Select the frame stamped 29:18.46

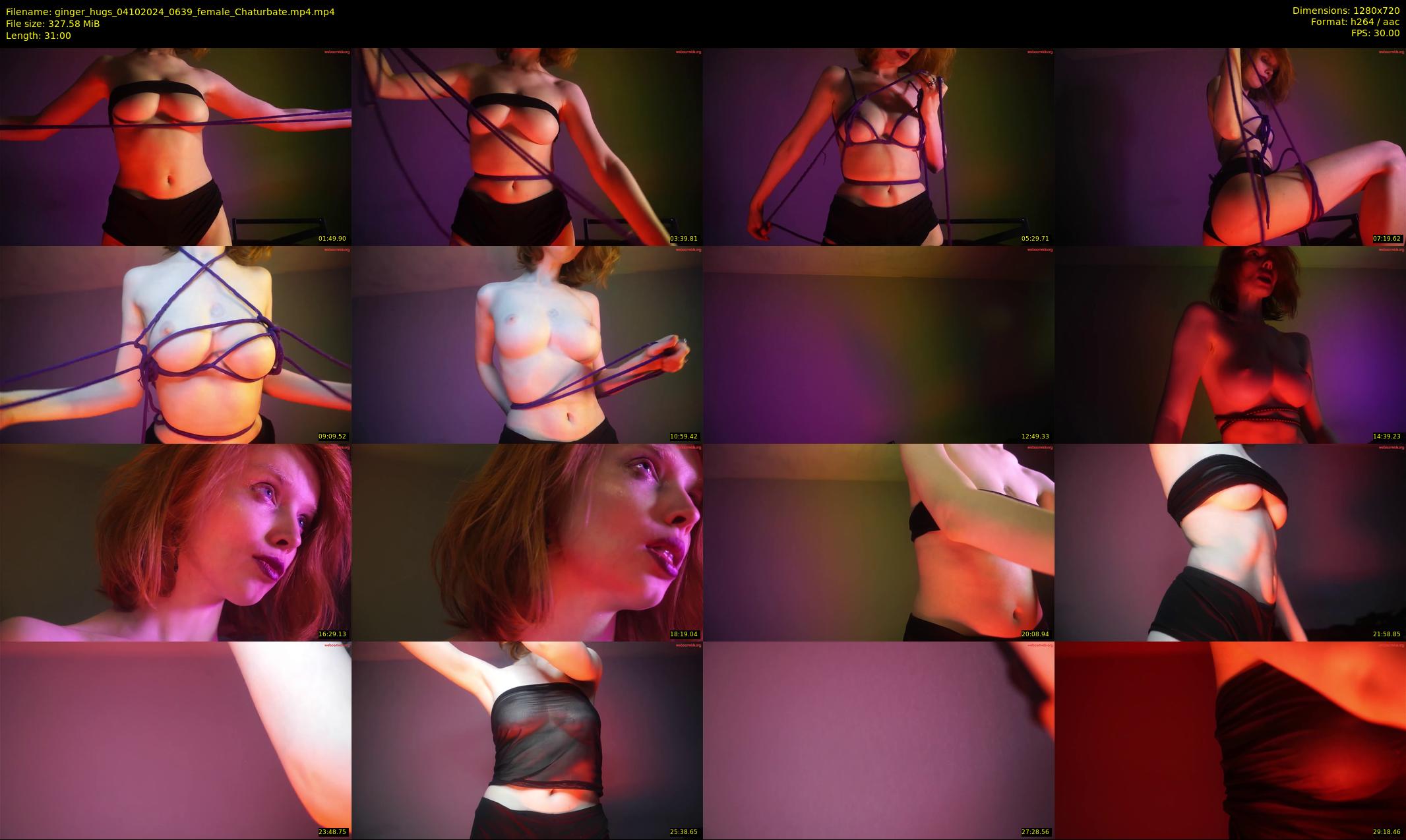click(1230, 740)
